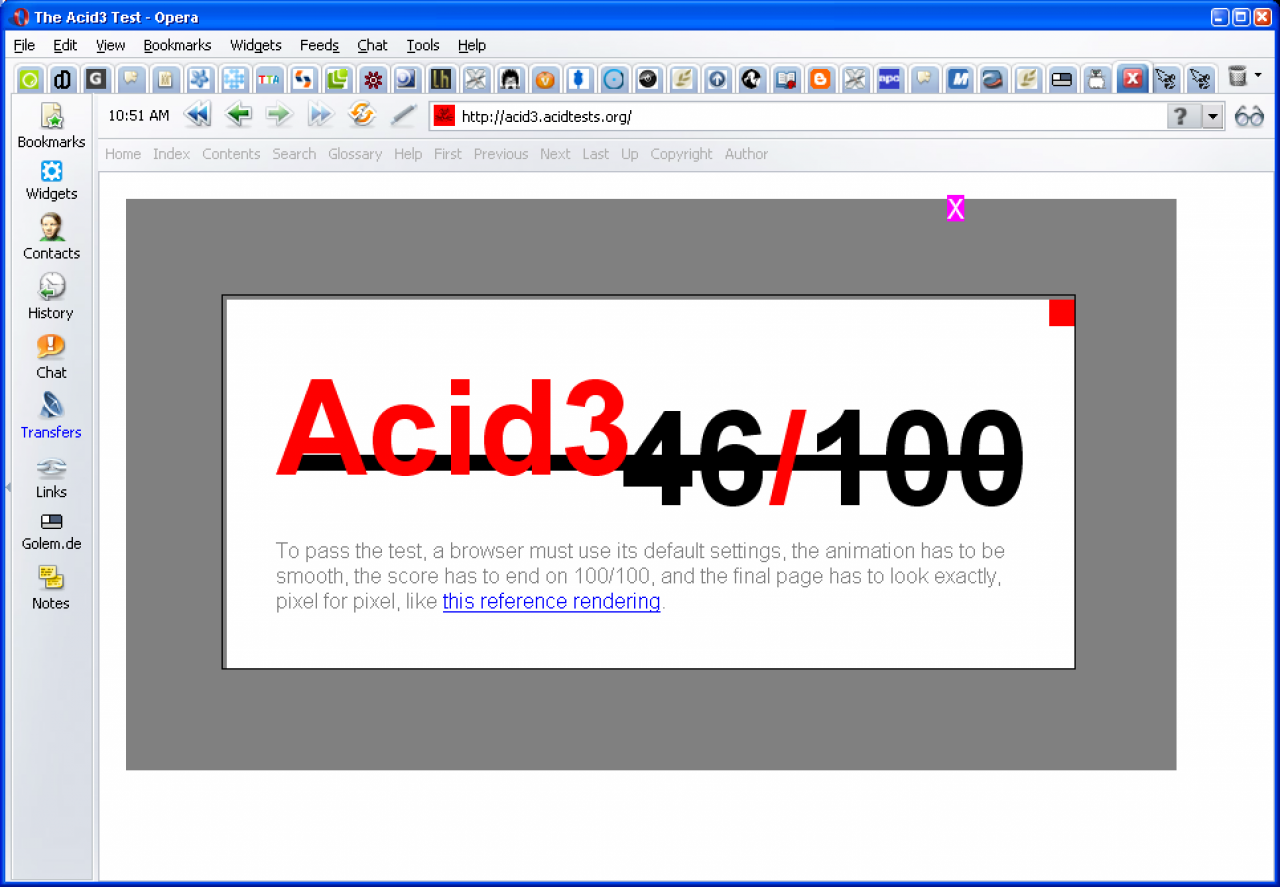Open the Golem.de panel in sidebar
The image size is (1280, 887).
pos(51,531)
